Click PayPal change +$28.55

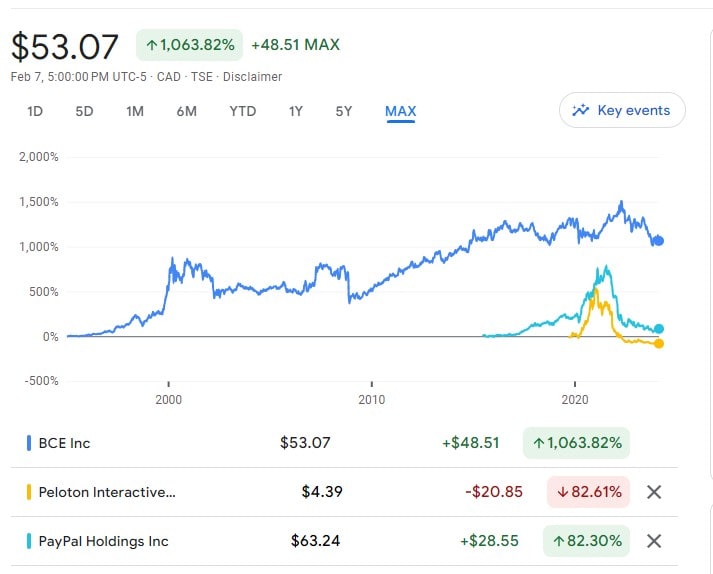pyautogui.click(x=489, y=541)
